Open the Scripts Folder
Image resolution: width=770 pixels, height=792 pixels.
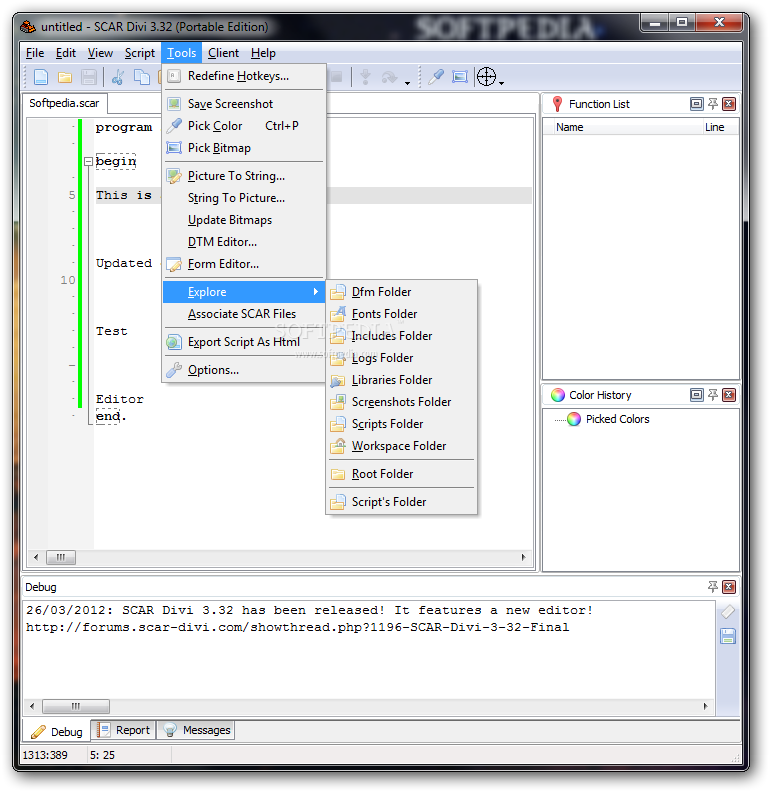pyautogui.click(x=402, y=424)
